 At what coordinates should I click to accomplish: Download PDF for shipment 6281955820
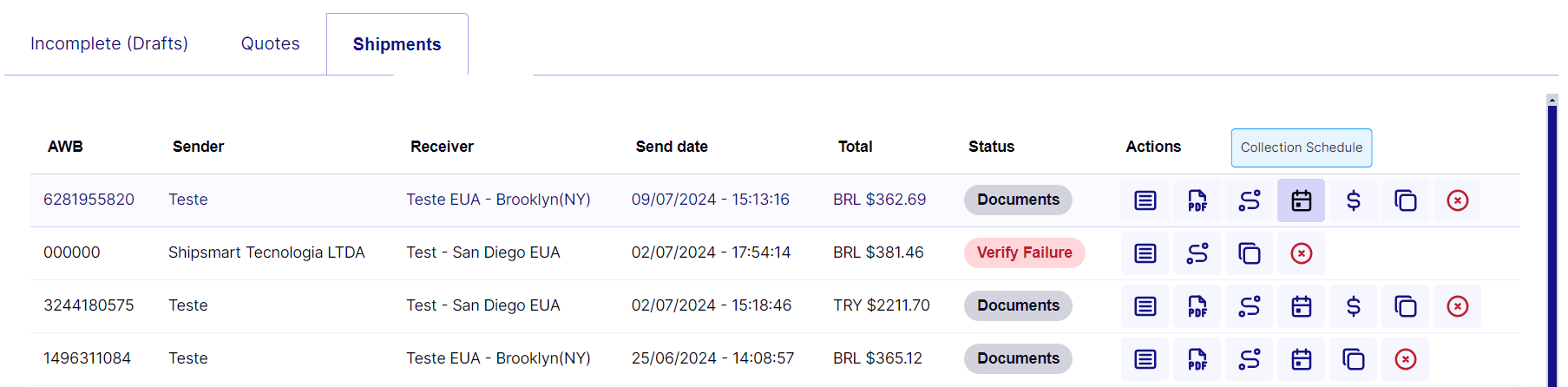[x=1197, y=200]
